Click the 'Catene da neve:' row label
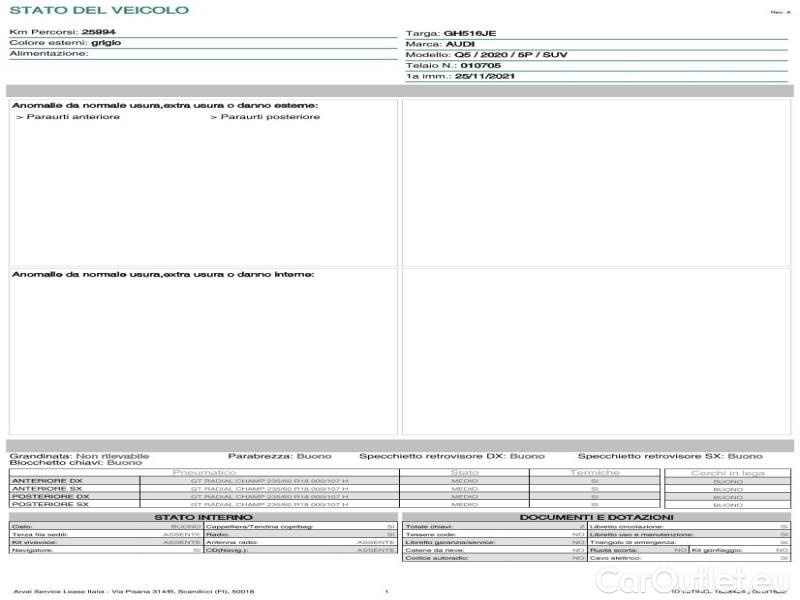800x600 pixels. point(435,550)
